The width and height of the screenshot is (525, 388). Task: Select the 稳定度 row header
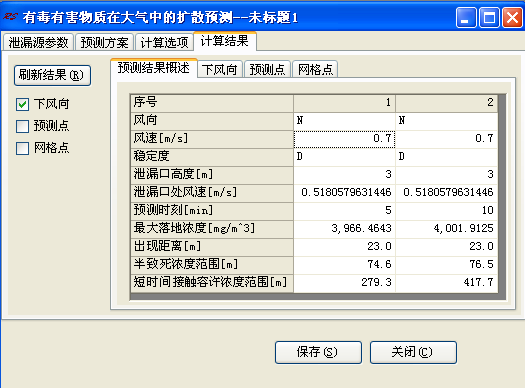pos(212,157)
